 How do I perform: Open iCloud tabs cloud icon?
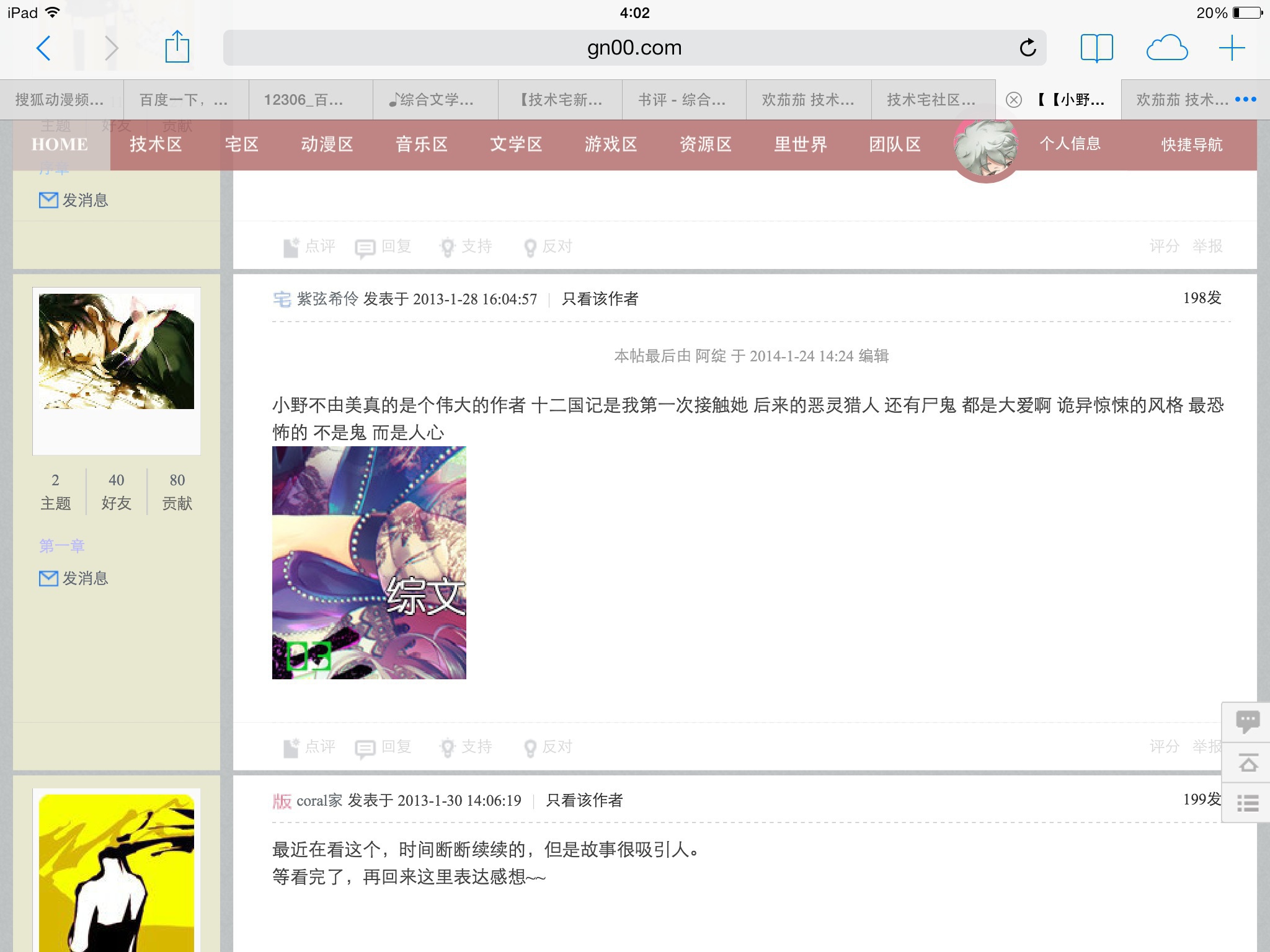tap(1166, 48)
